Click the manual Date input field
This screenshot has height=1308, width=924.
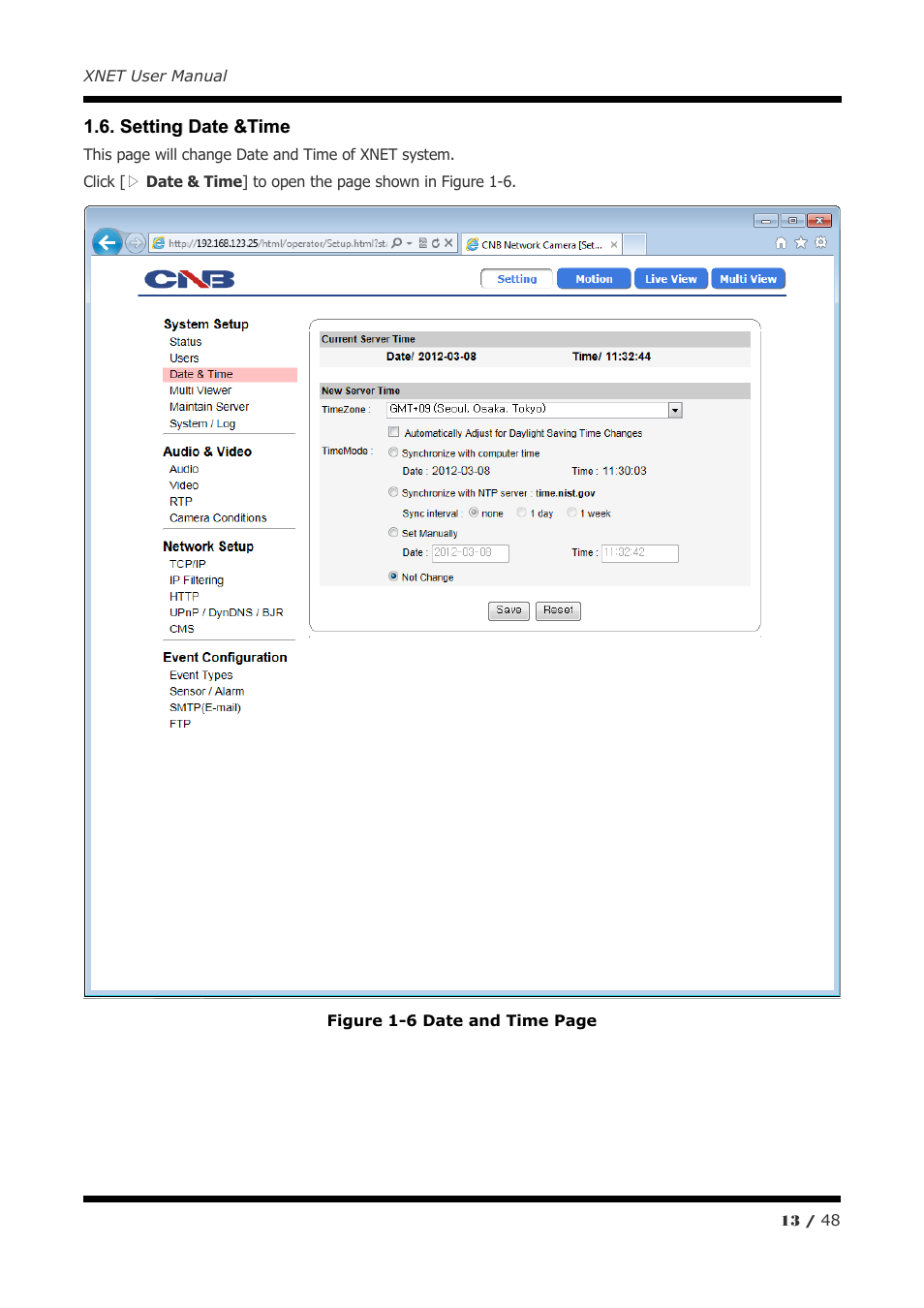click(471, 553)
